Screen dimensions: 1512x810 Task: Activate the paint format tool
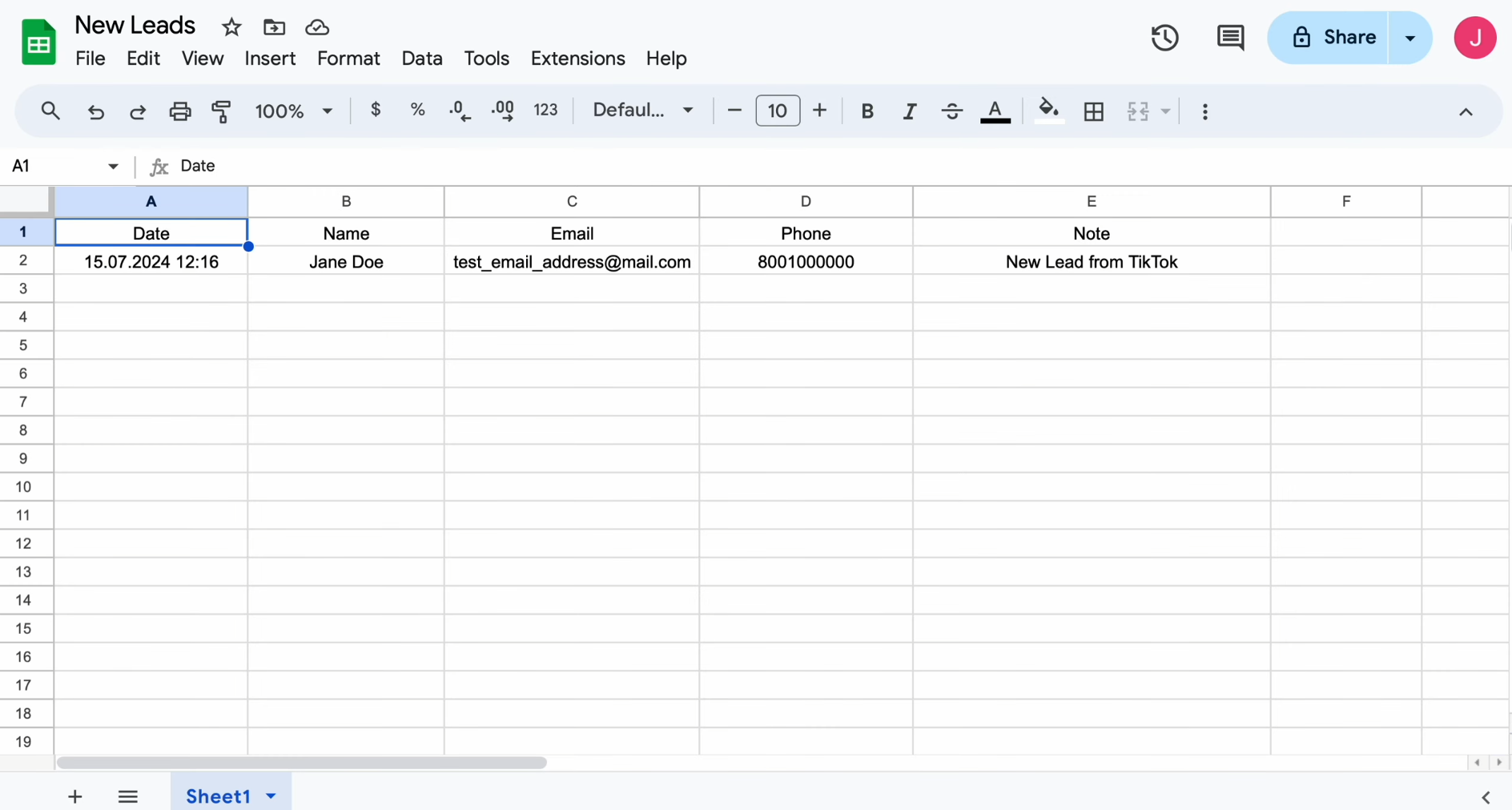tap(222, 111)
